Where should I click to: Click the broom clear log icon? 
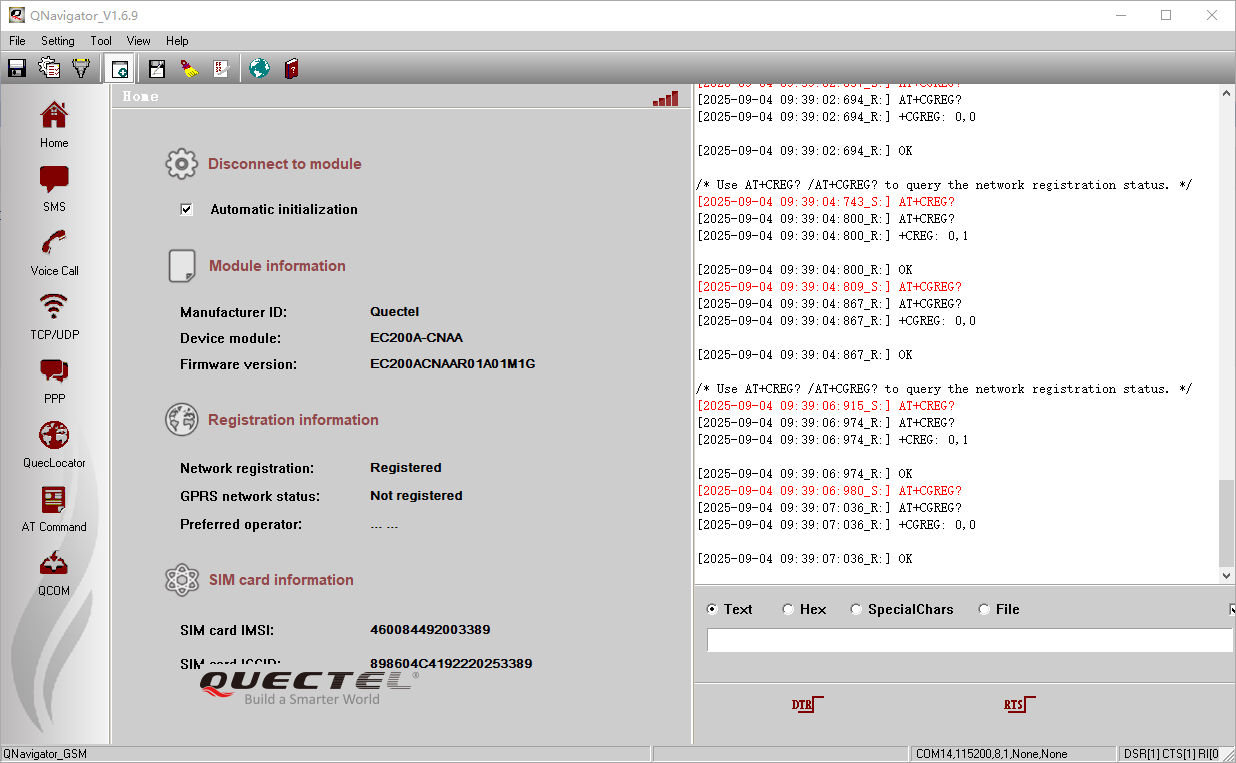189,68
